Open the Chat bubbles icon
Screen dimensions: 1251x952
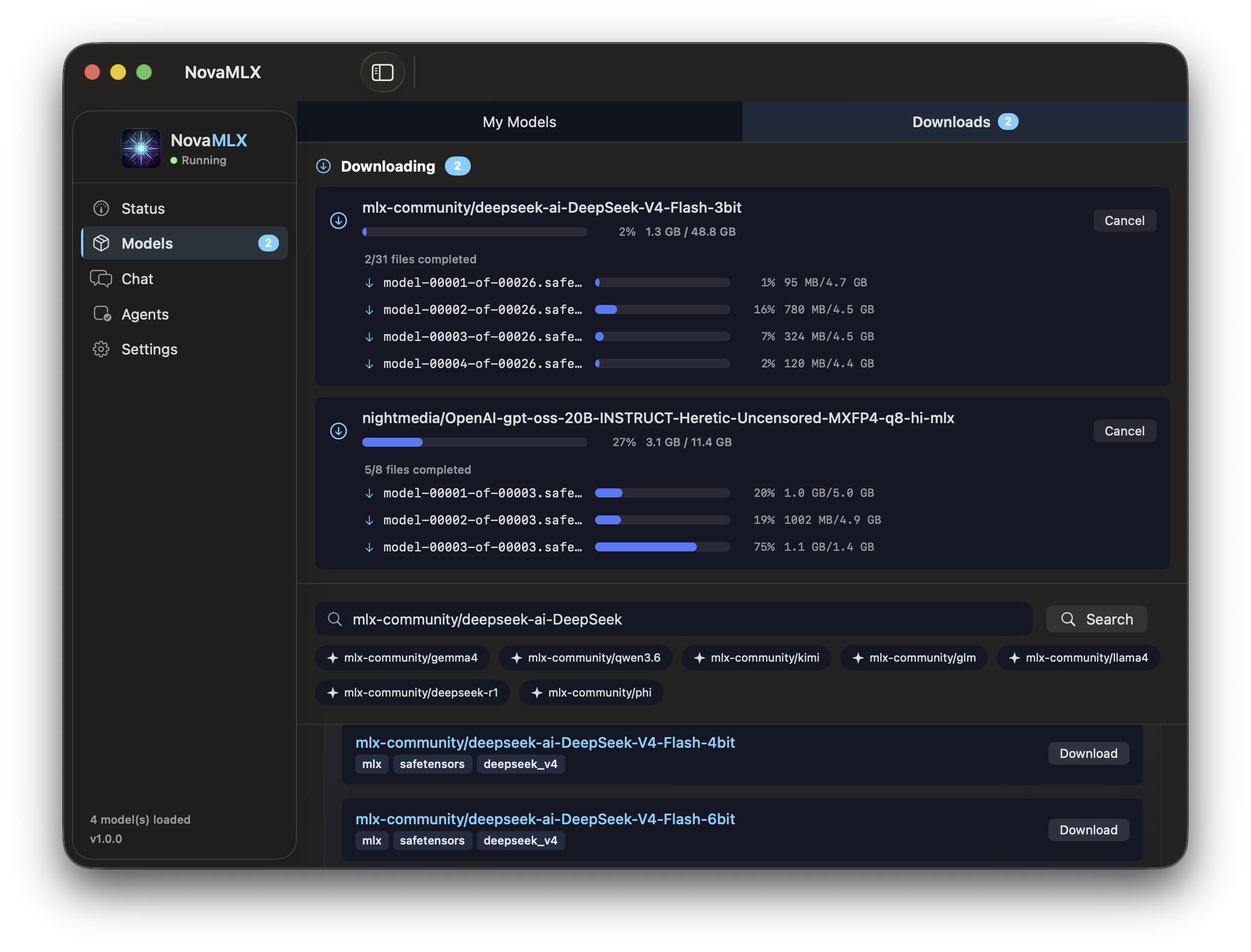(x=101, y=279)
